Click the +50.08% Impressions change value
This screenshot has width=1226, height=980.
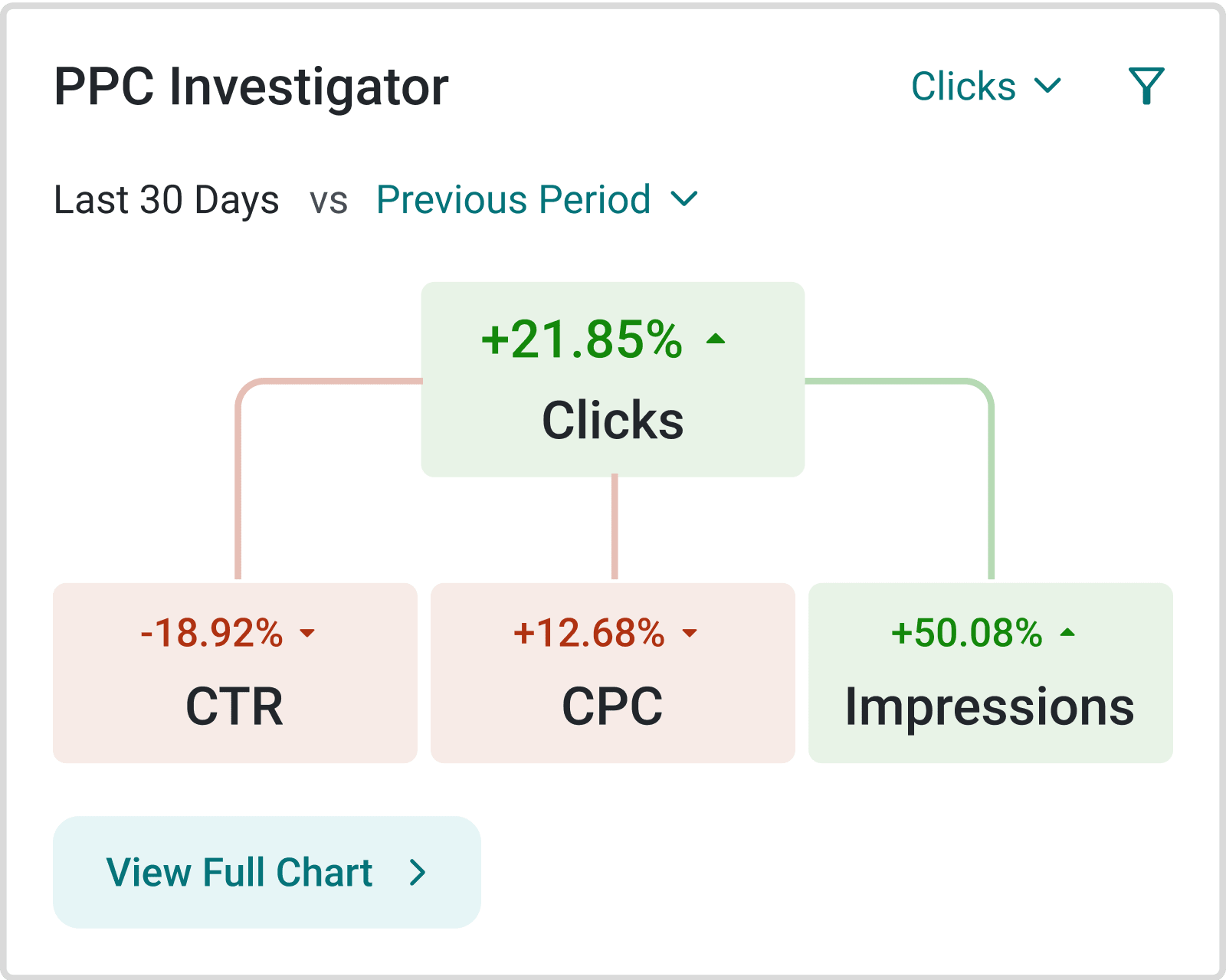(x=967, y=633)
